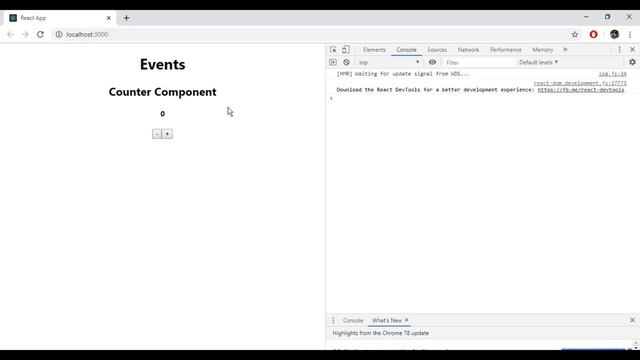Close the DevTools panel
The width and height of the screenshot is (640, 360).
632,49
